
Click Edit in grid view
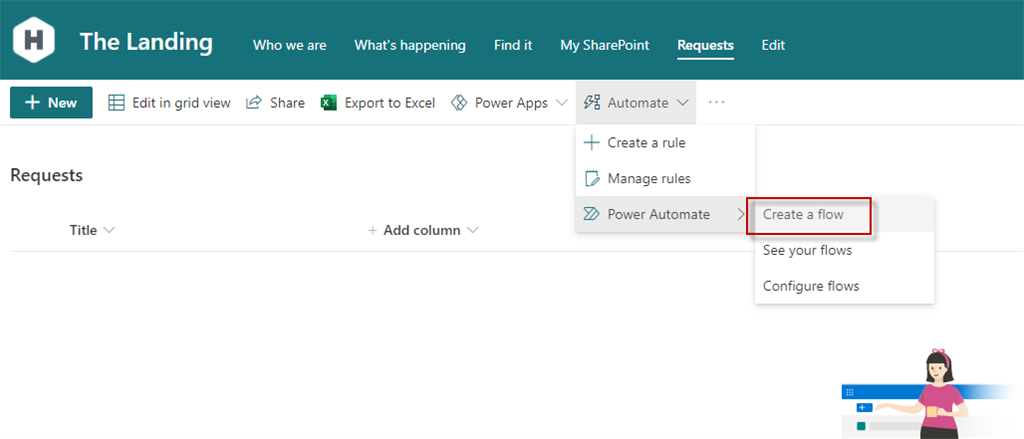tap(169, 103)
